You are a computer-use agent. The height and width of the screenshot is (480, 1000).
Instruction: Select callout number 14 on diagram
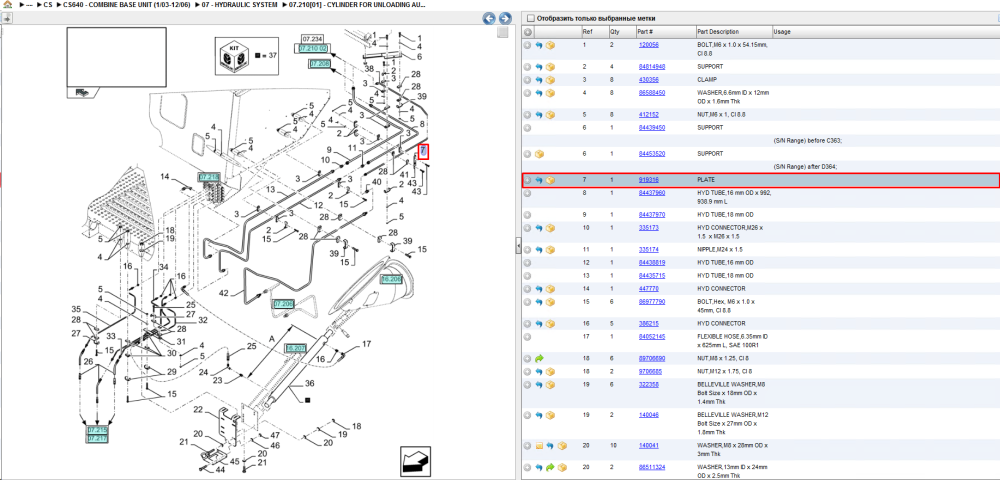pyautogui.click(x=165, y=177)
